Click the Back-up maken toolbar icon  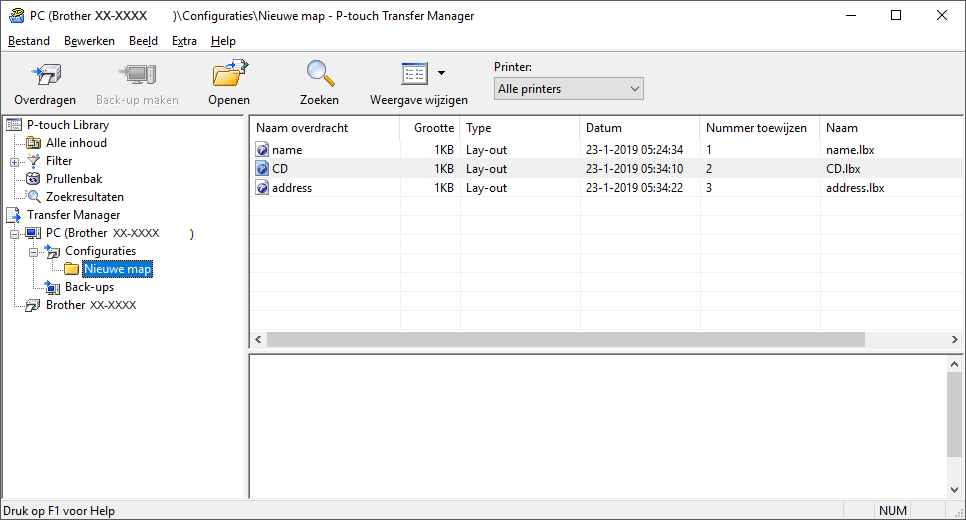coord(137,75)
